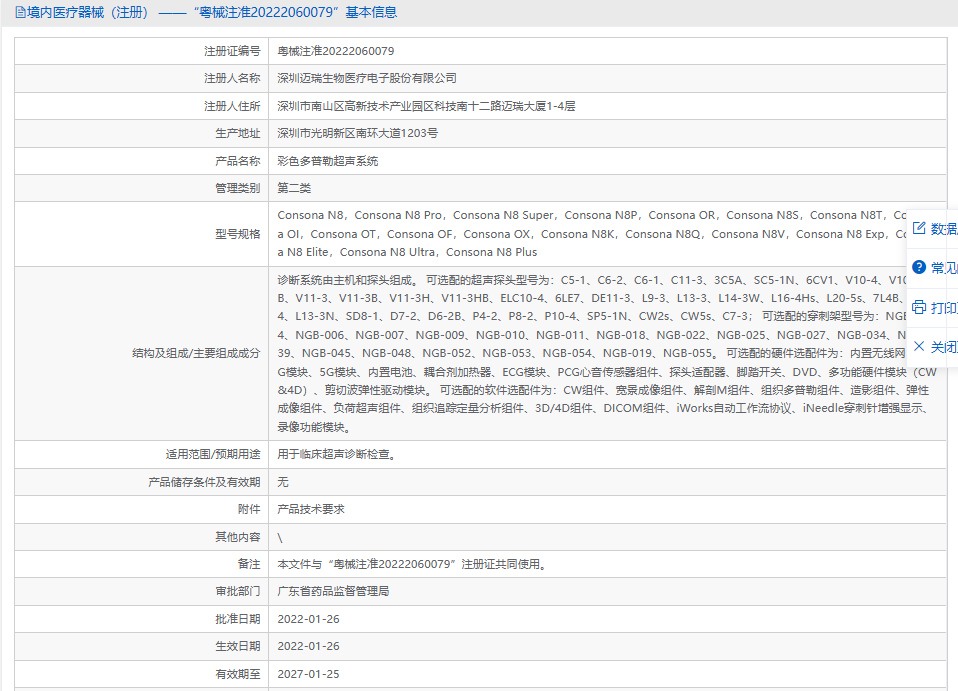Click product name 彩色多普勒超声系统

coord(327,161)
